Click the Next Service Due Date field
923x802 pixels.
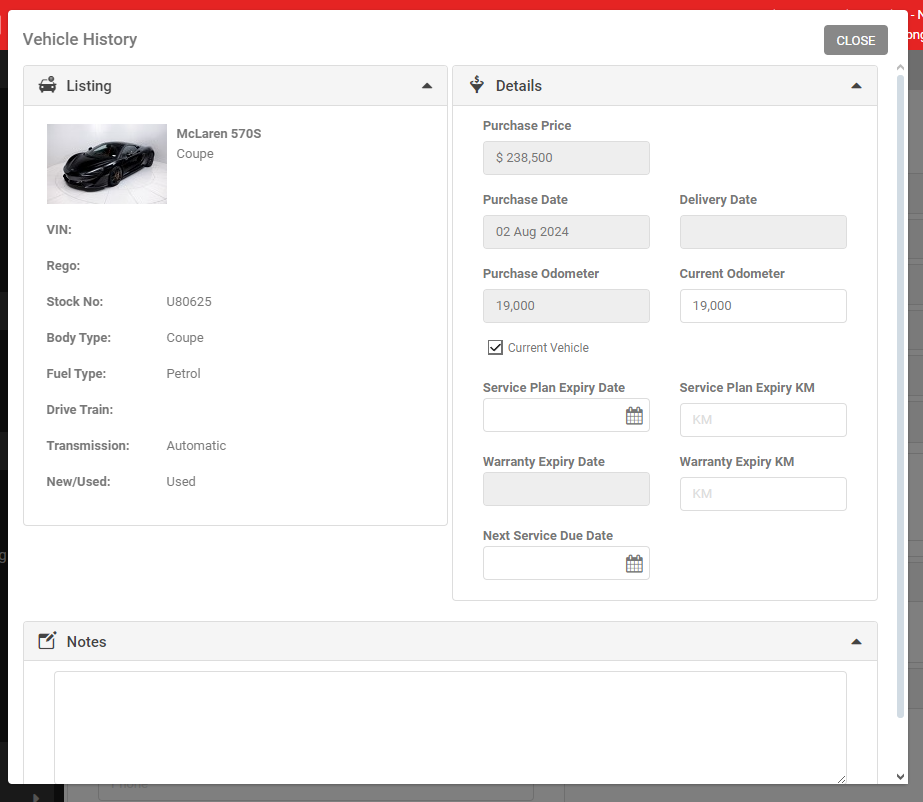coord(553,564)
